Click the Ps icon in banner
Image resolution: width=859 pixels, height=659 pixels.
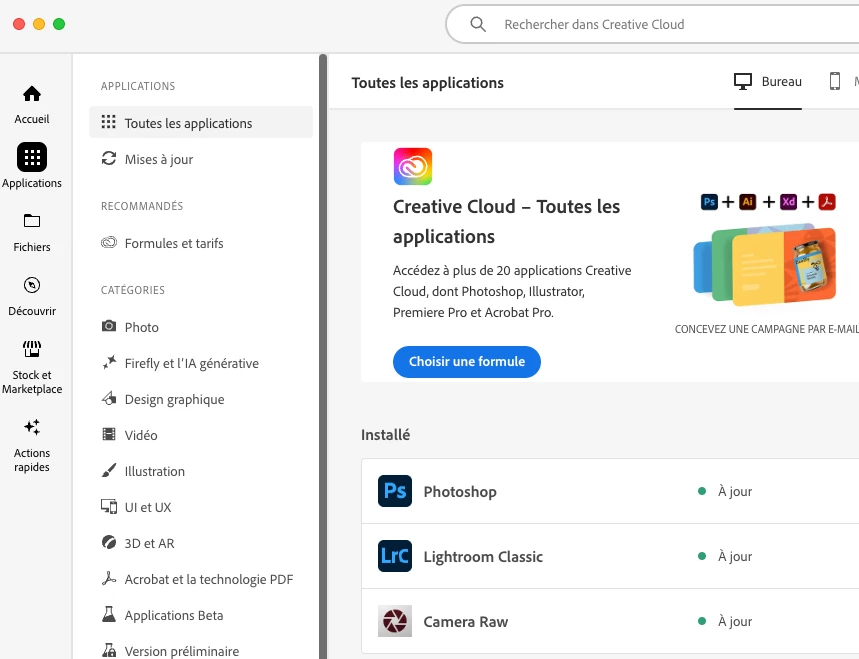(709, 202)
